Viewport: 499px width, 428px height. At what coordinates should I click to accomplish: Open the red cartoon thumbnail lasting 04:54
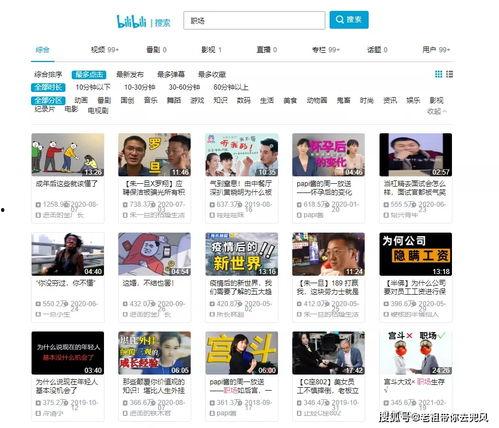point(155,254)
